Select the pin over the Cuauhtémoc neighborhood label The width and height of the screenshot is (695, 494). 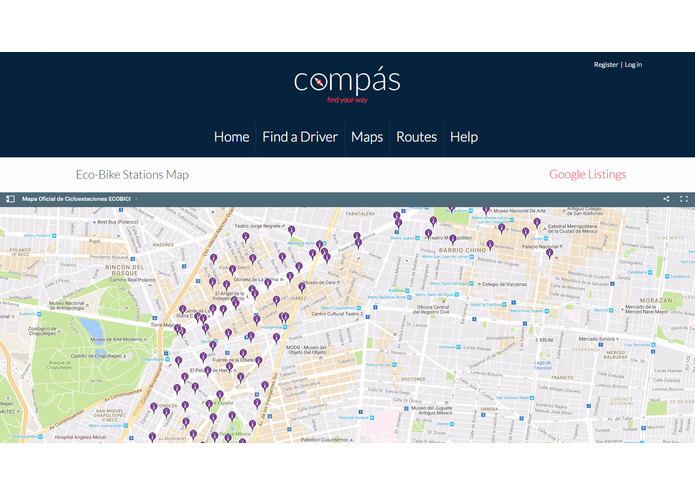232,270
